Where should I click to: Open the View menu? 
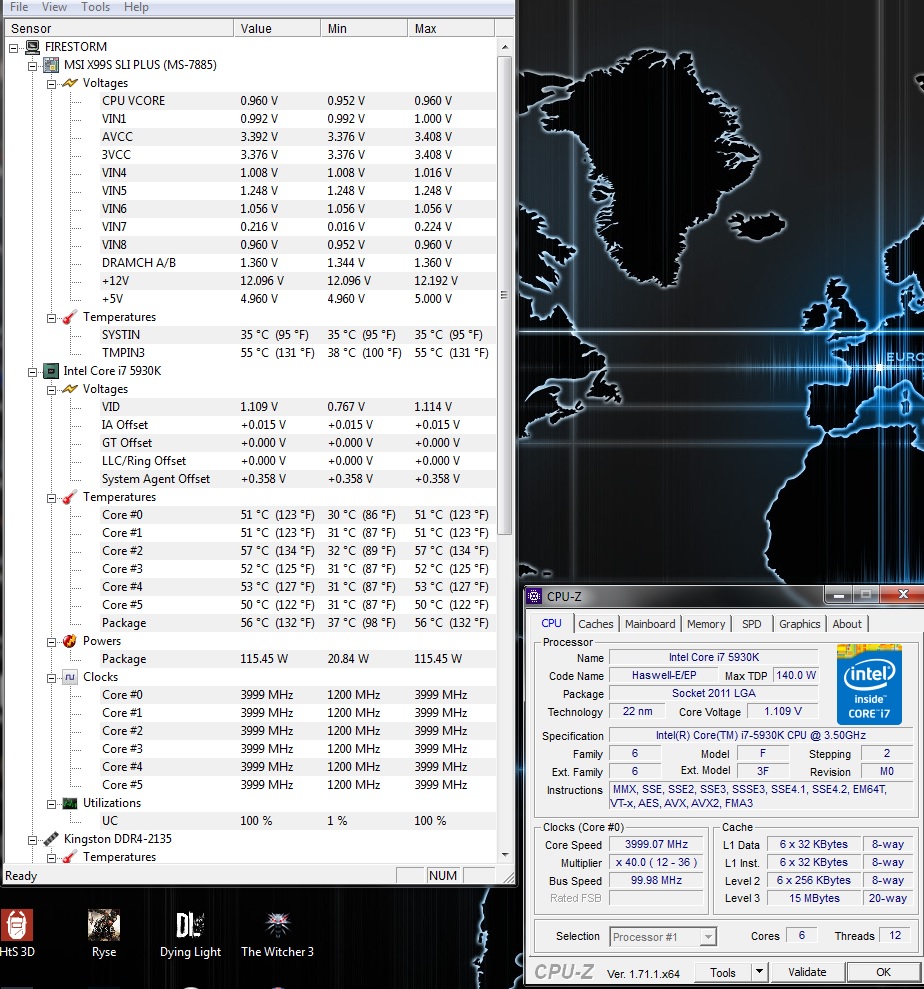click(x=54, y=7)
